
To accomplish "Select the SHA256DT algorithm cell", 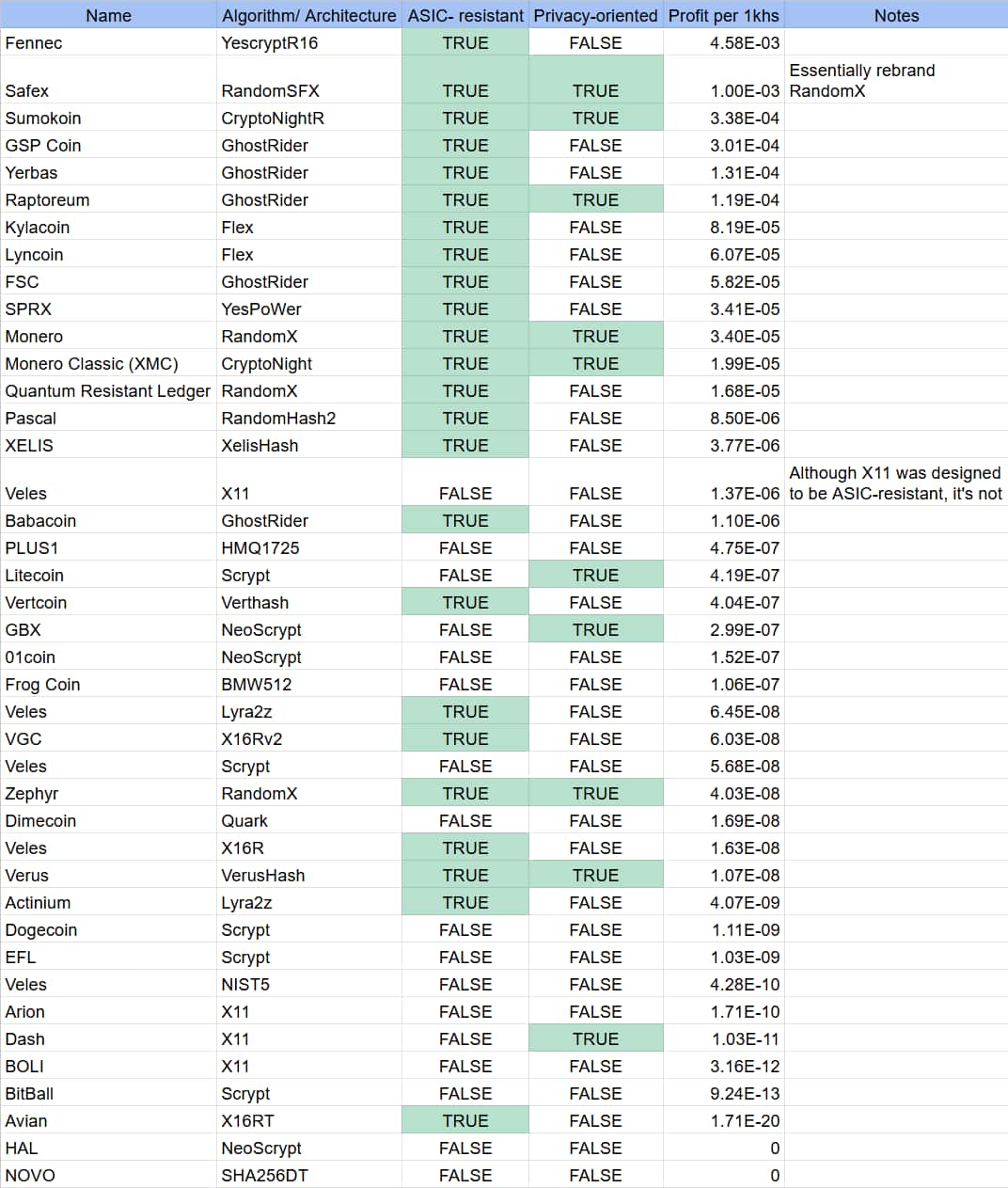I will click(x=264, y=1176).
